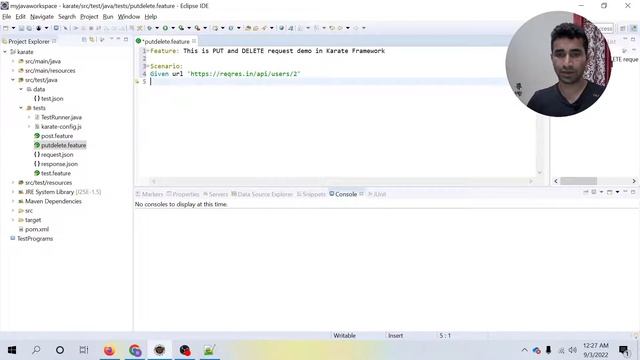Image resolution: width=640 pixels, height=360 pixels.
Task: Open the Help menu
Action: (x=151, y=17)
